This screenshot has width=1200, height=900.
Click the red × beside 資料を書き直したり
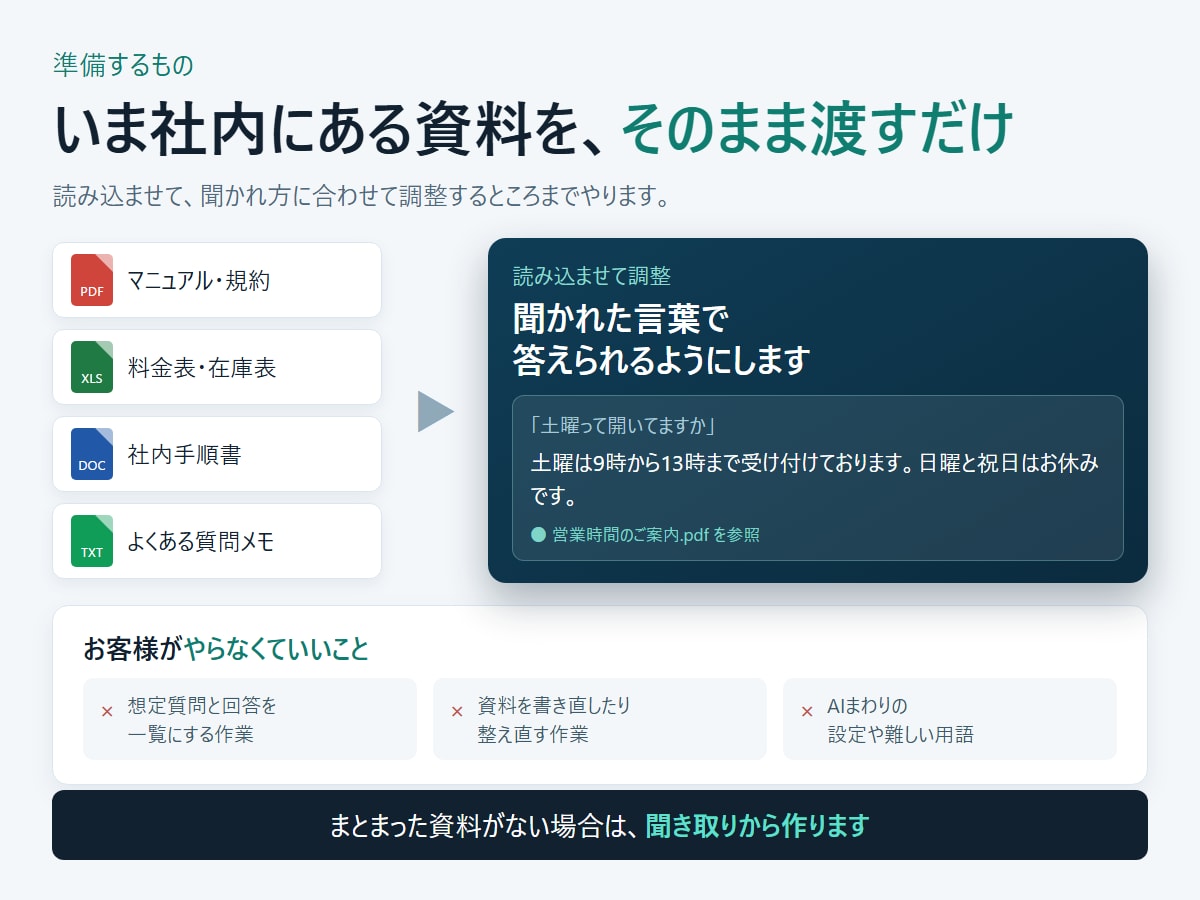457,712
